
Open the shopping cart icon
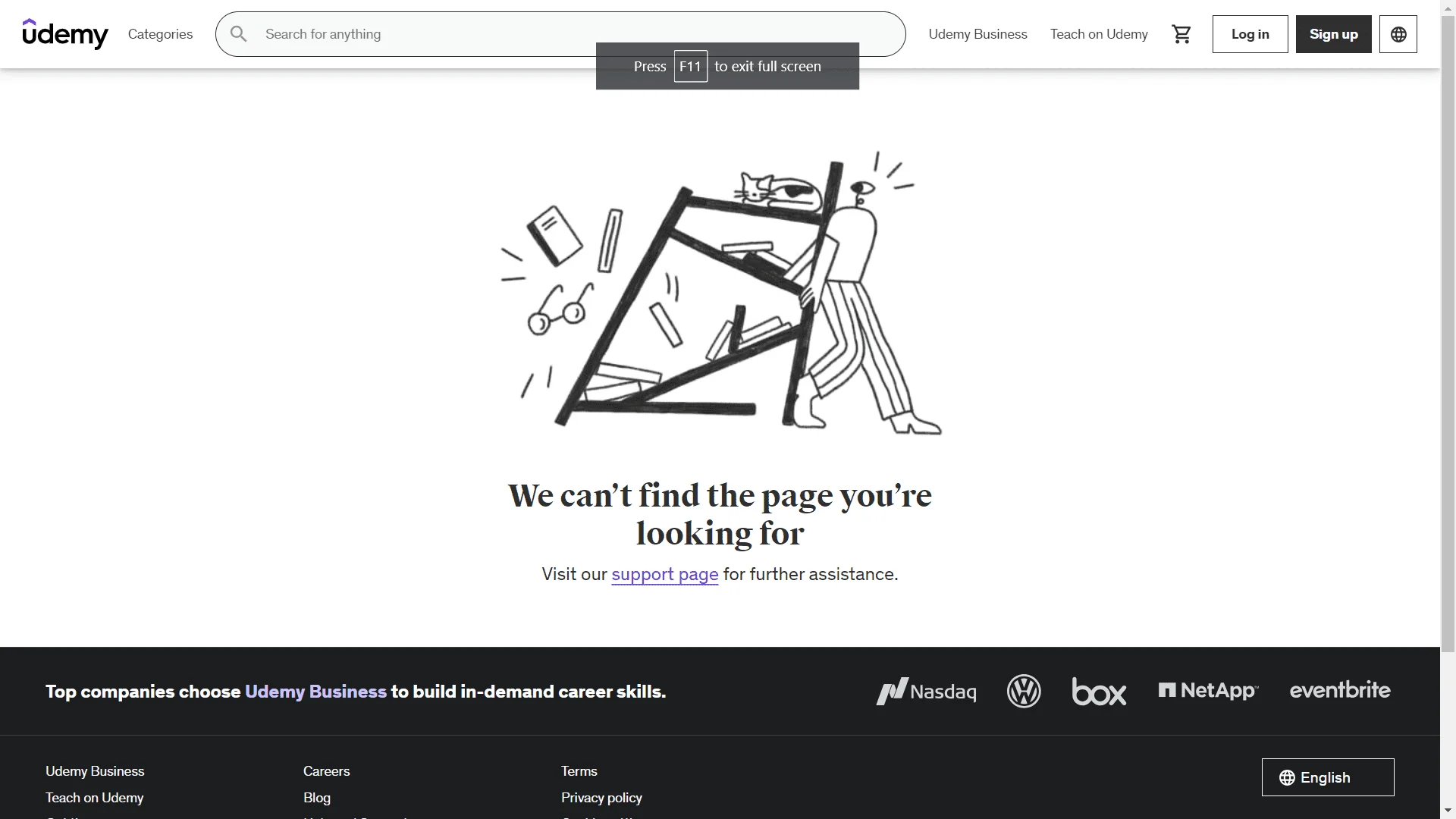click(1181, 34)
